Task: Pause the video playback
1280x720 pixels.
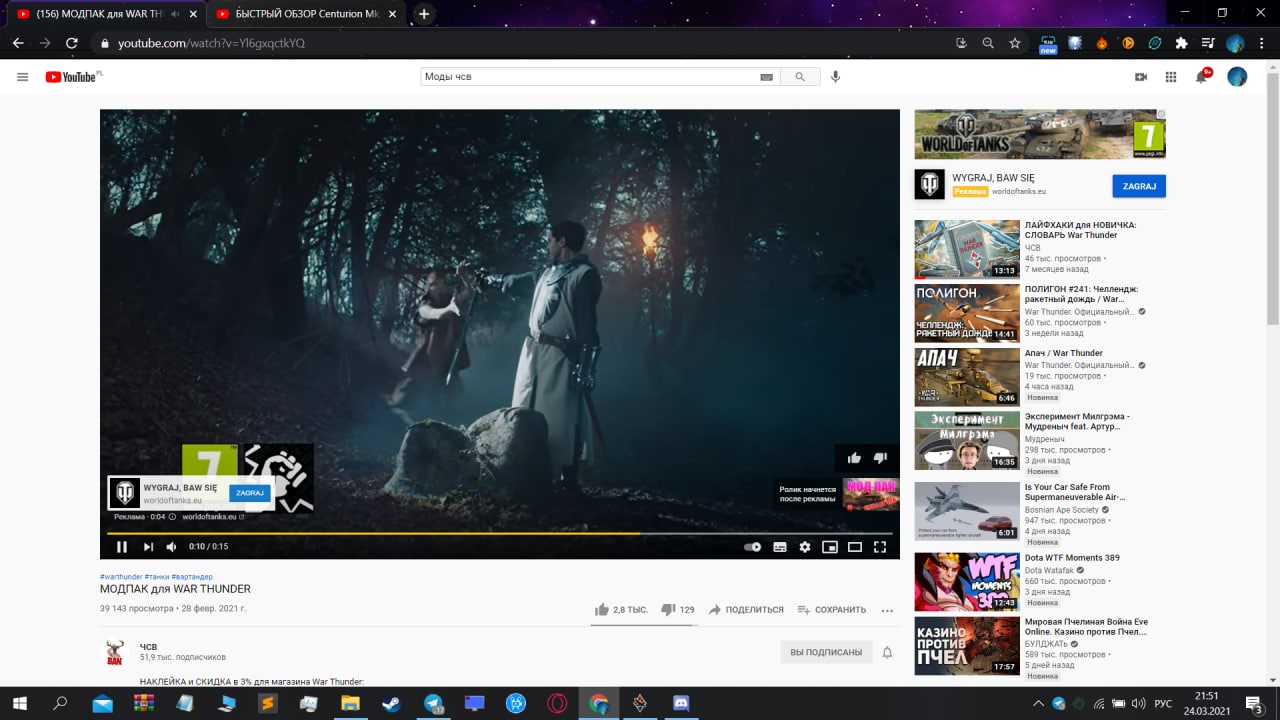Action: (122, 547)
